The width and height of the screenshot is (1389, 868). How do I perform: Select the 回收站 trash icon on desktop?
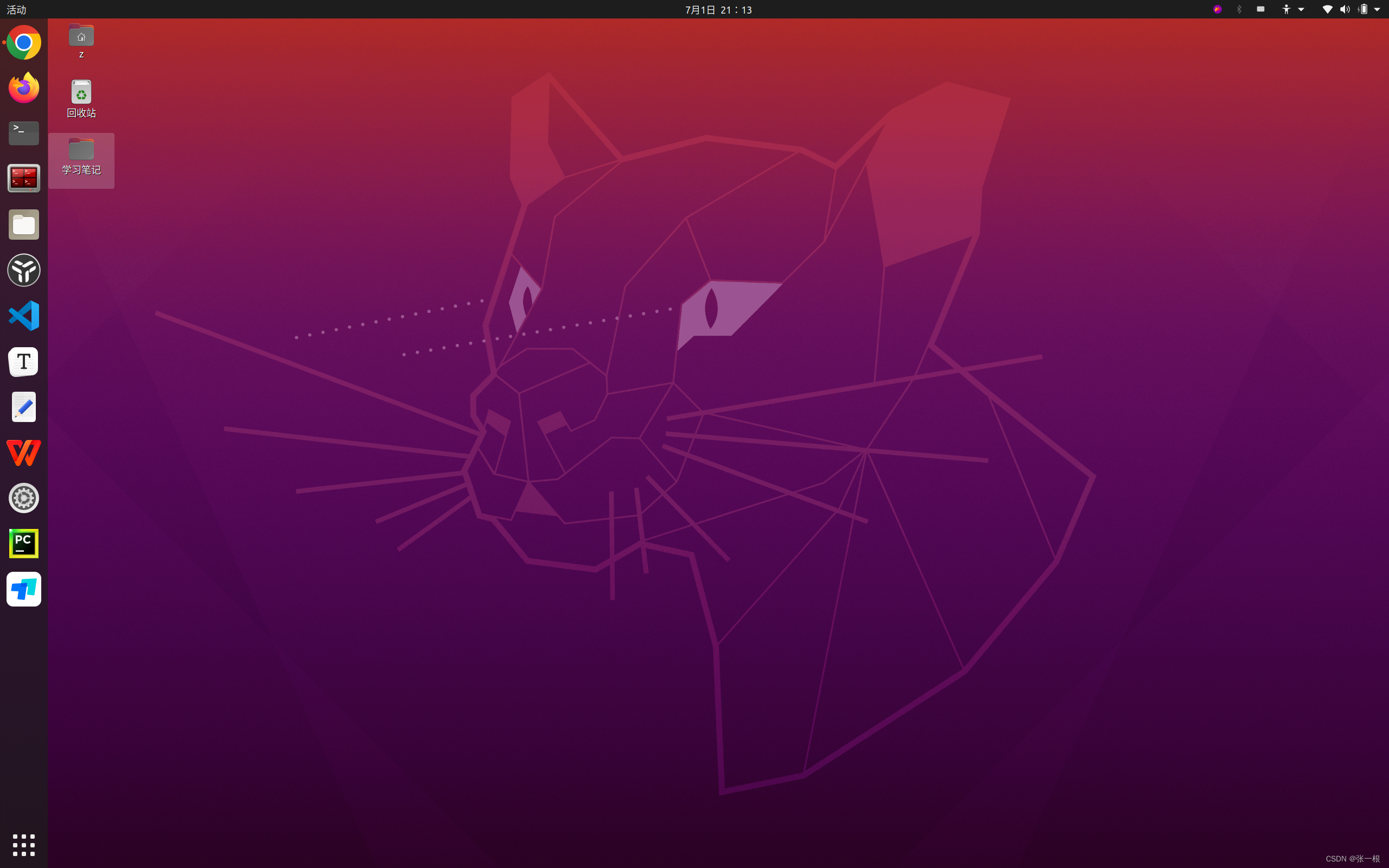pyautogui.click(x=81, y=99)
